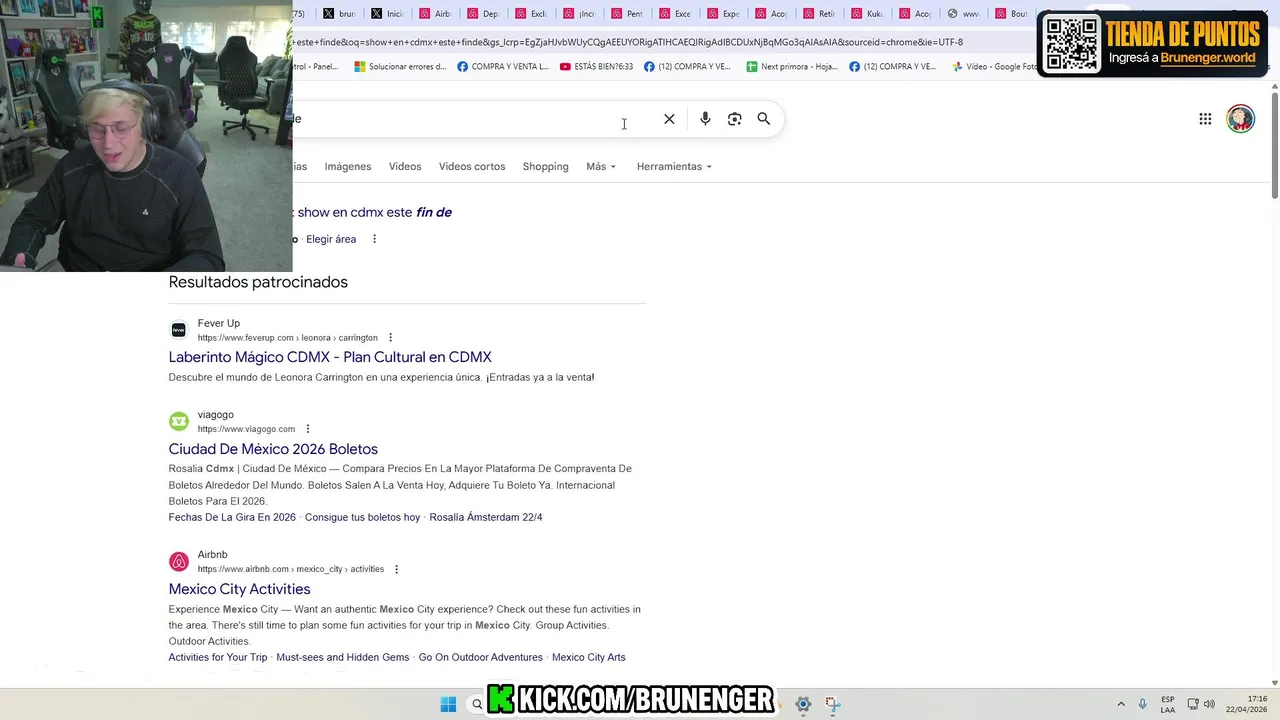Open the Settings gear in the taskbar
Screen dimensions: 1280x720
click(x=802, y=704)
